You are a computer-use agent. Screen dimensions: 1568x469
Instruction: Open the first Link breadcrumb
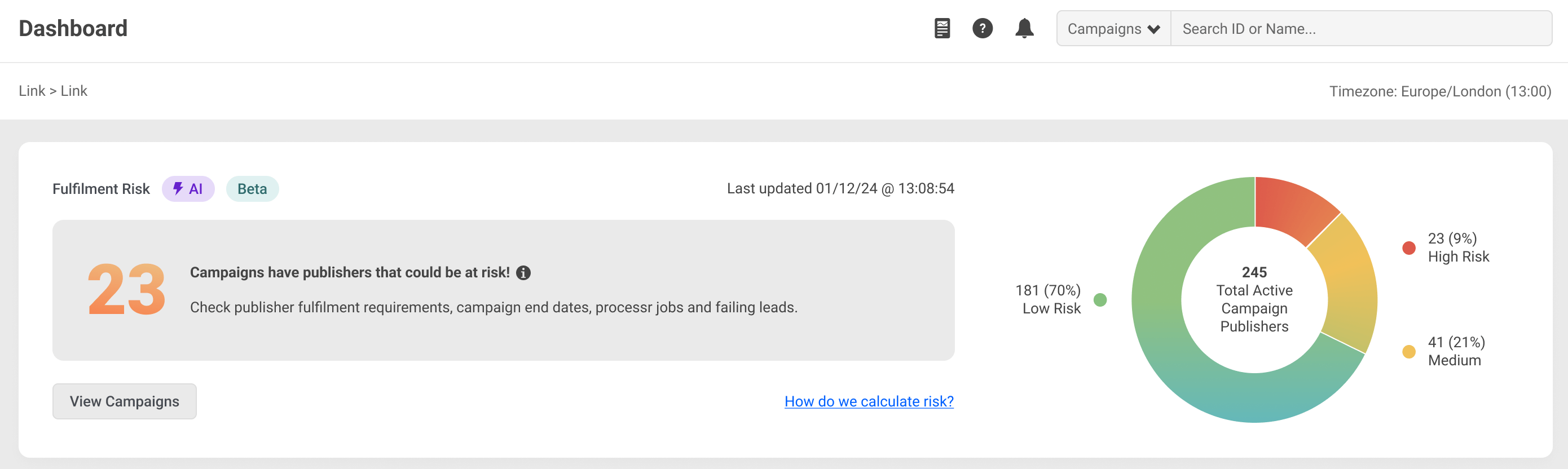[32, 91]
